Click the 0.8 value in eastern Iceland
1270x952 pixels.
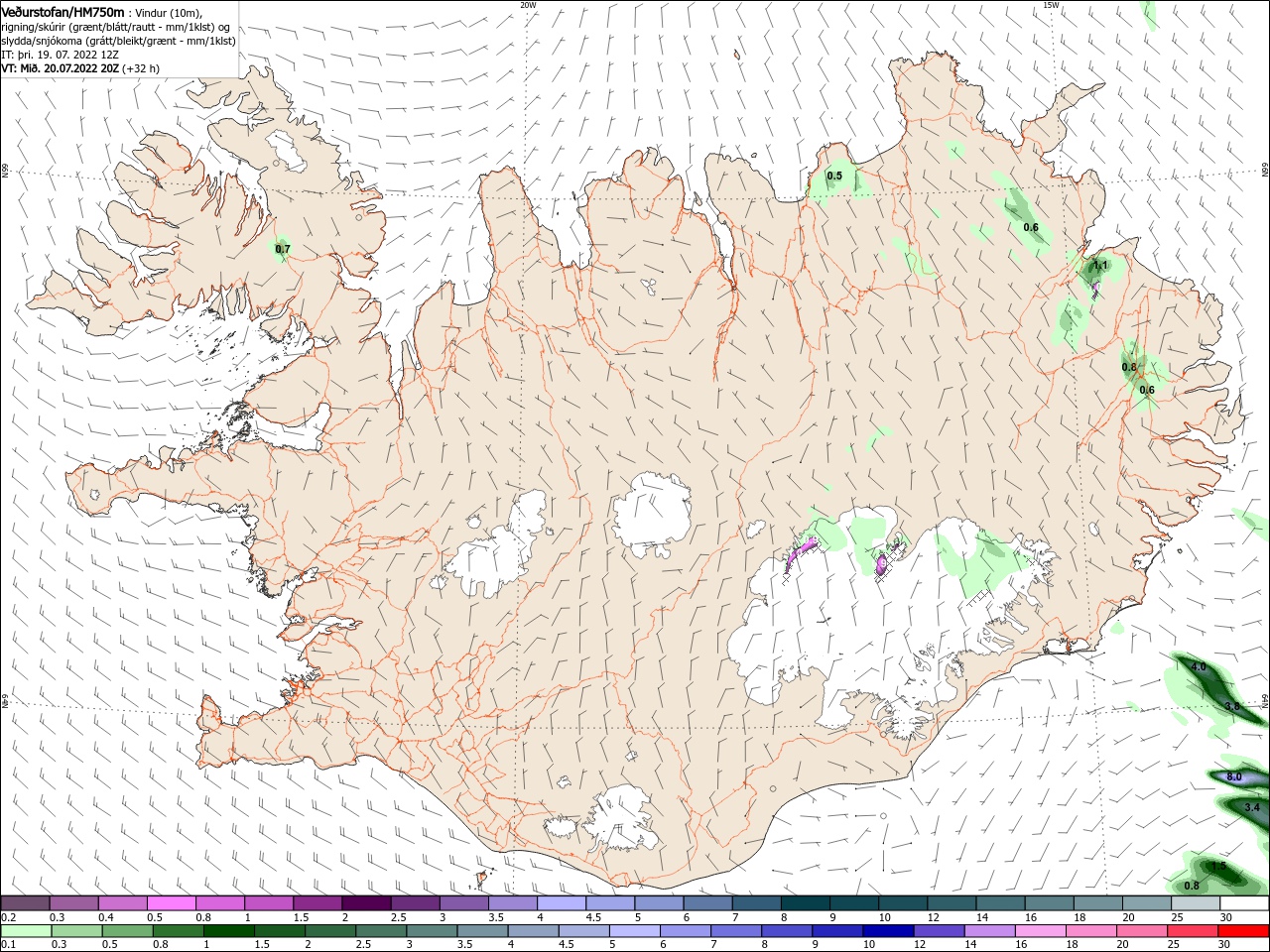[1129, 367]
